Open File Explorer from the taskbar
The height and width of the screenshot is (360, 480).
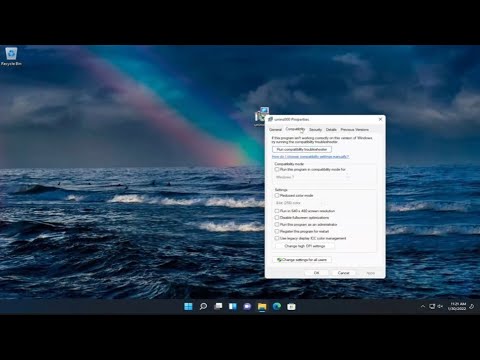(x=262, y=306)
